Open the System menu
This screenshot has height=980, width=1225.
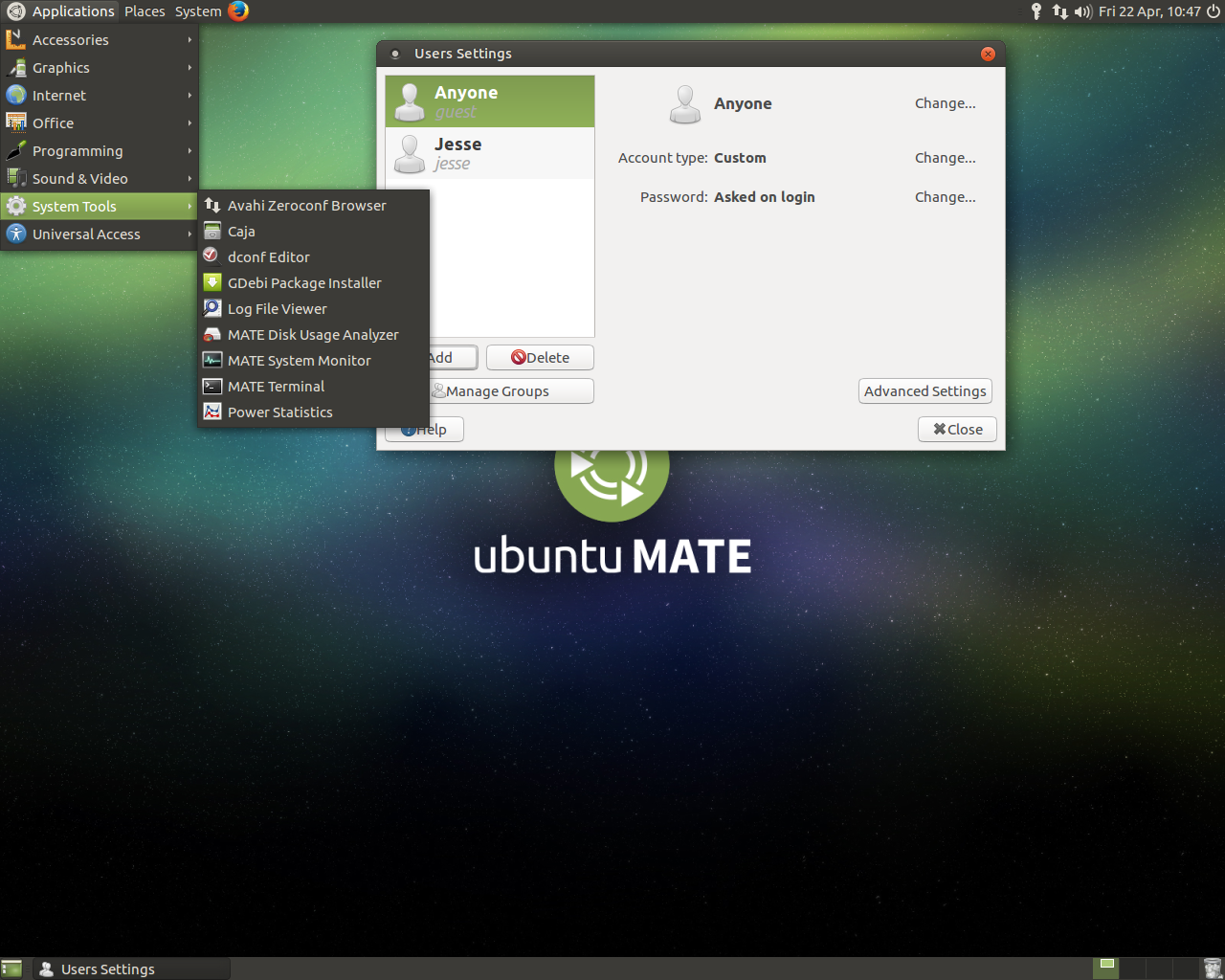click(x=198, y=11)
